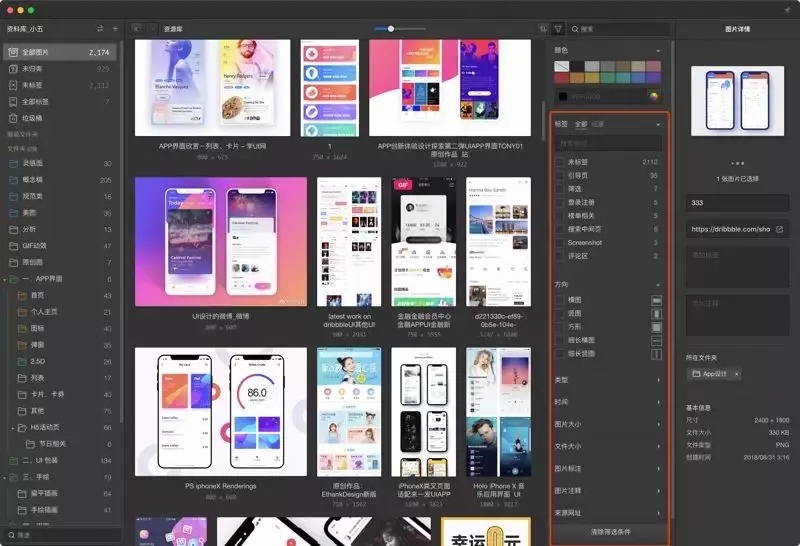
Task: Click the filter funnel icon in toolbar
Action: [x=558, y=29]
